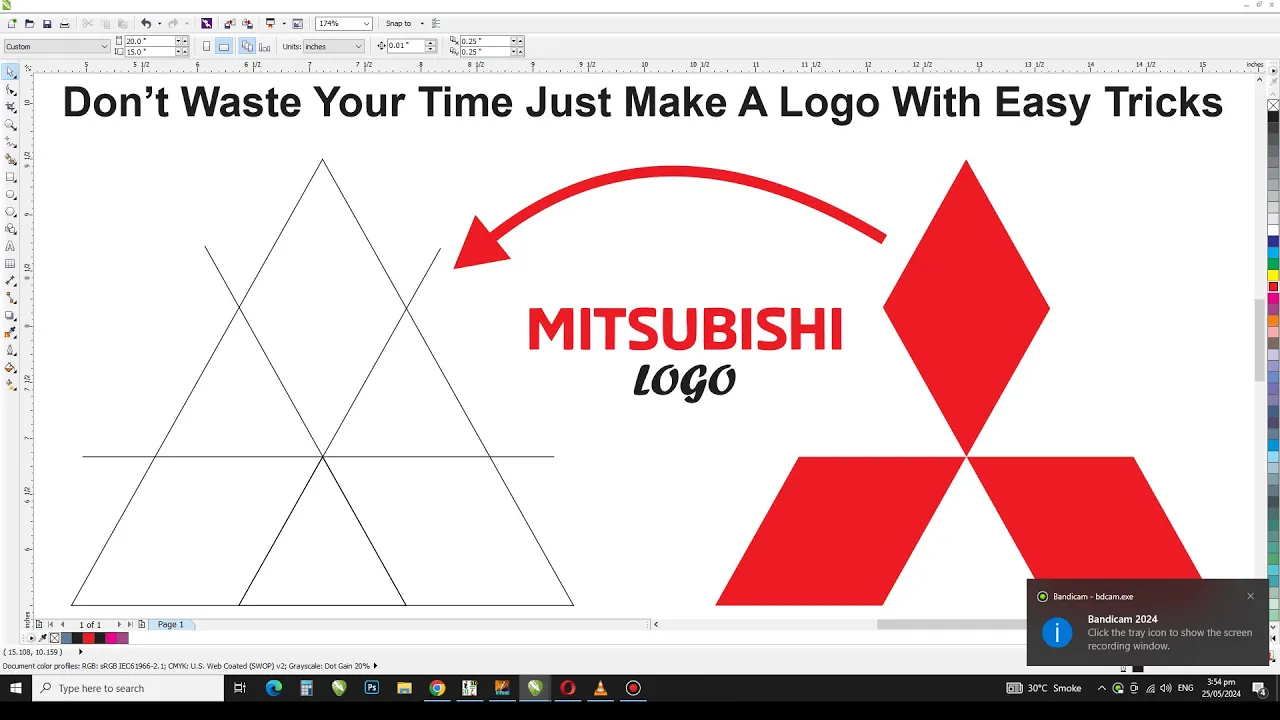Expand the status bar profile info arrow

click(376, 666)
